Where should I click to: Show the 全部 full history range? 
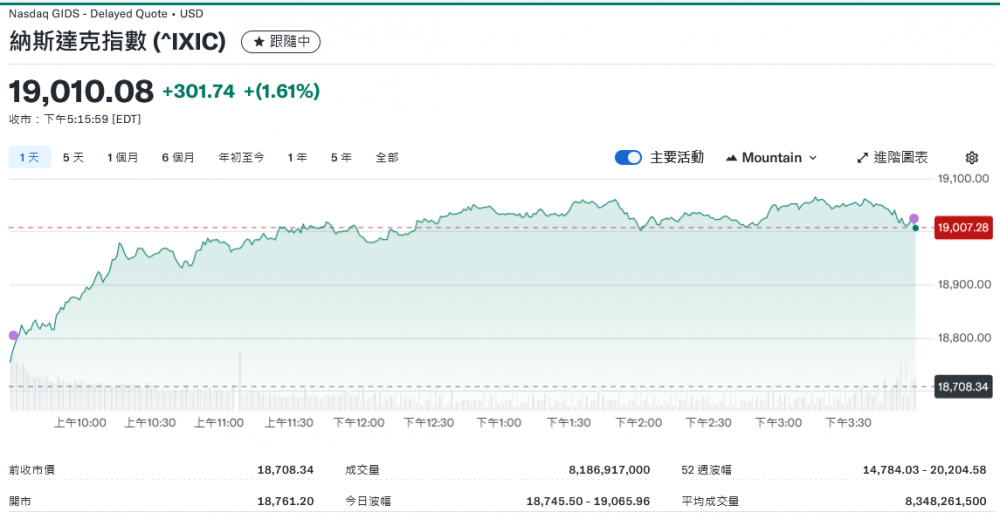pyautogui.click(x=387, y=158)
